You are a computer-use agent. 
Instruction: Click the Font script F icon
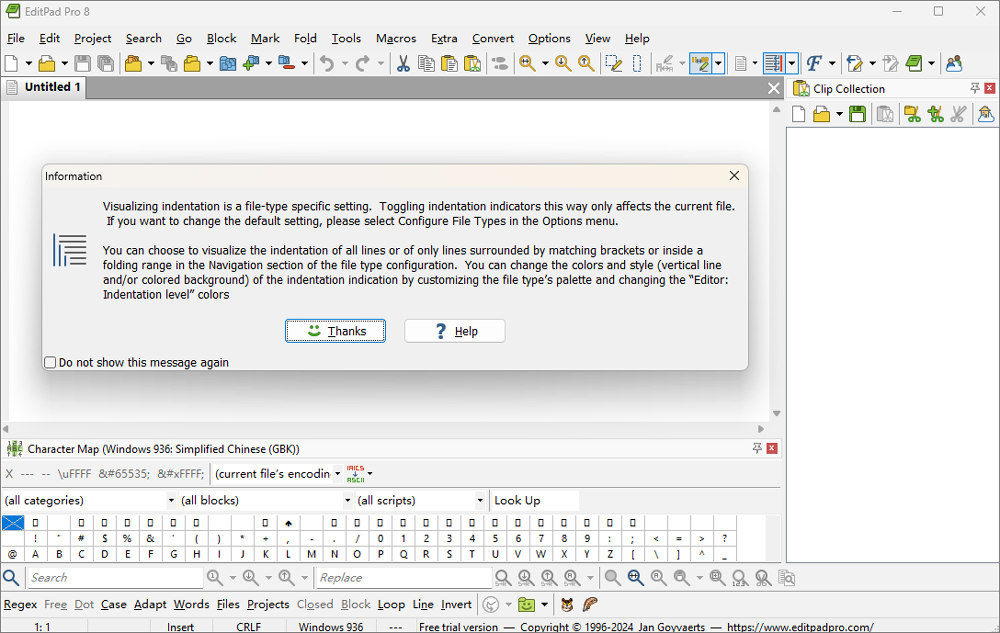814,63
